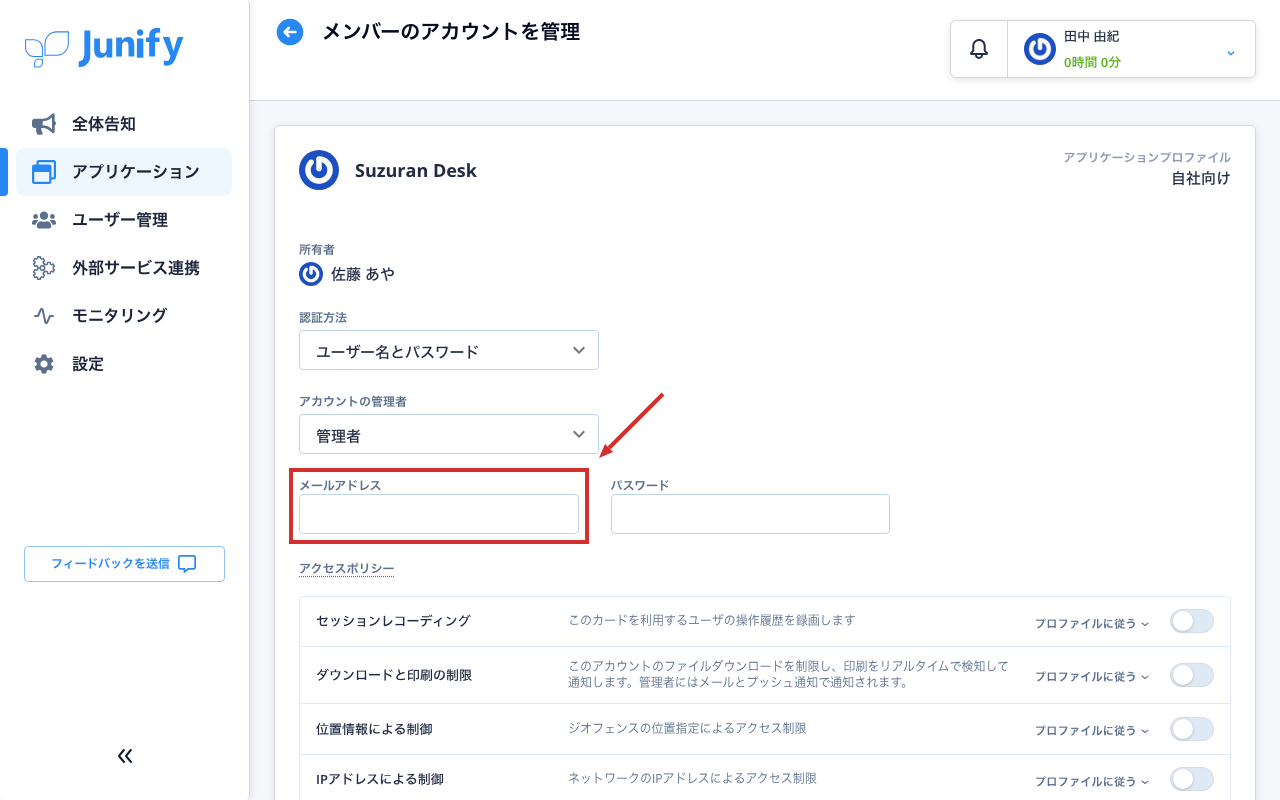Click the users icon beside ユーザー管理
The width and height of the screenshot is (1280, 800).
(44, 220)
